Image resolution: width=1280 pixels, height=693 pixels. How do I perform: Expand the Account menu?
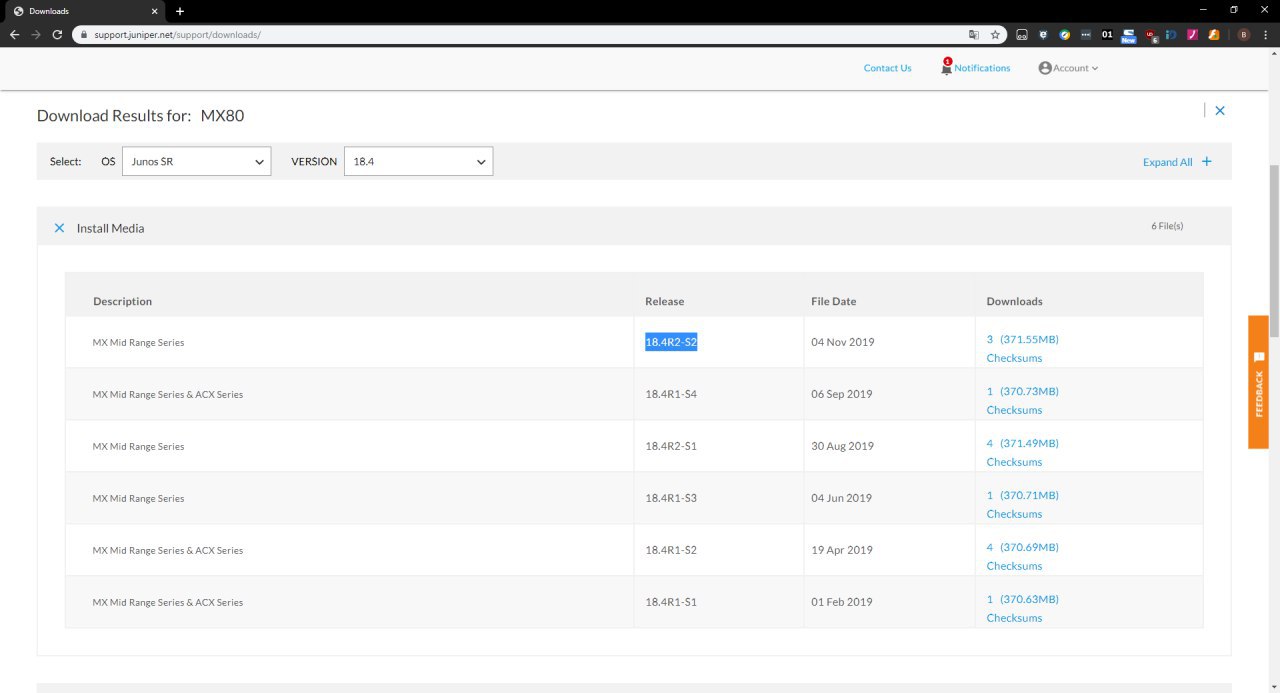point(1076,68)
